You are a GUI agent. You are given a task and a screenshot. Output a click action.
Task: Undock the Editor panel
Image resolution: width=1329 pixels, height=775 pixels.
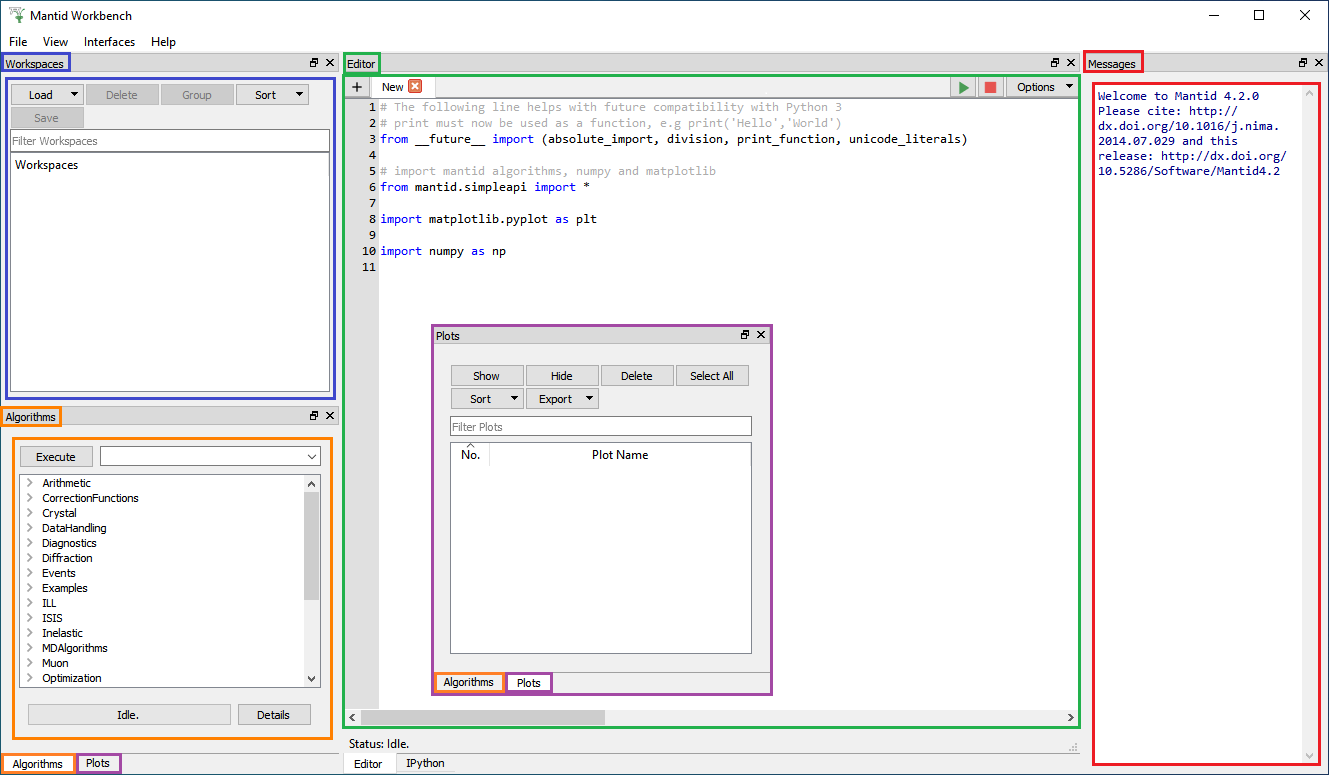point(1055,63)
